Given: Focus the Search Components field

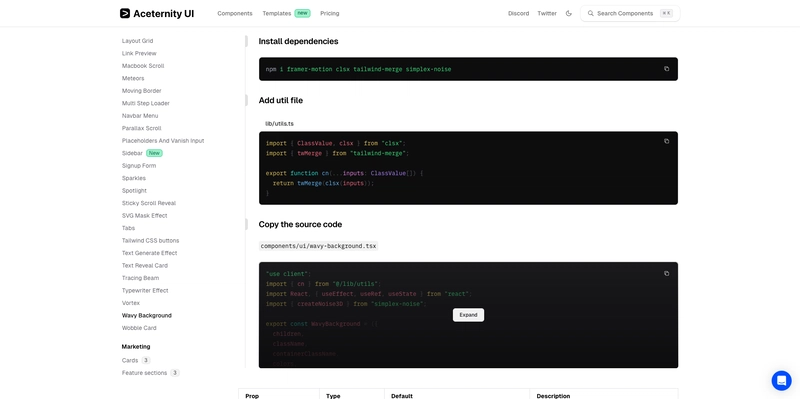Looking at the screenshot, I should [630, 13].
